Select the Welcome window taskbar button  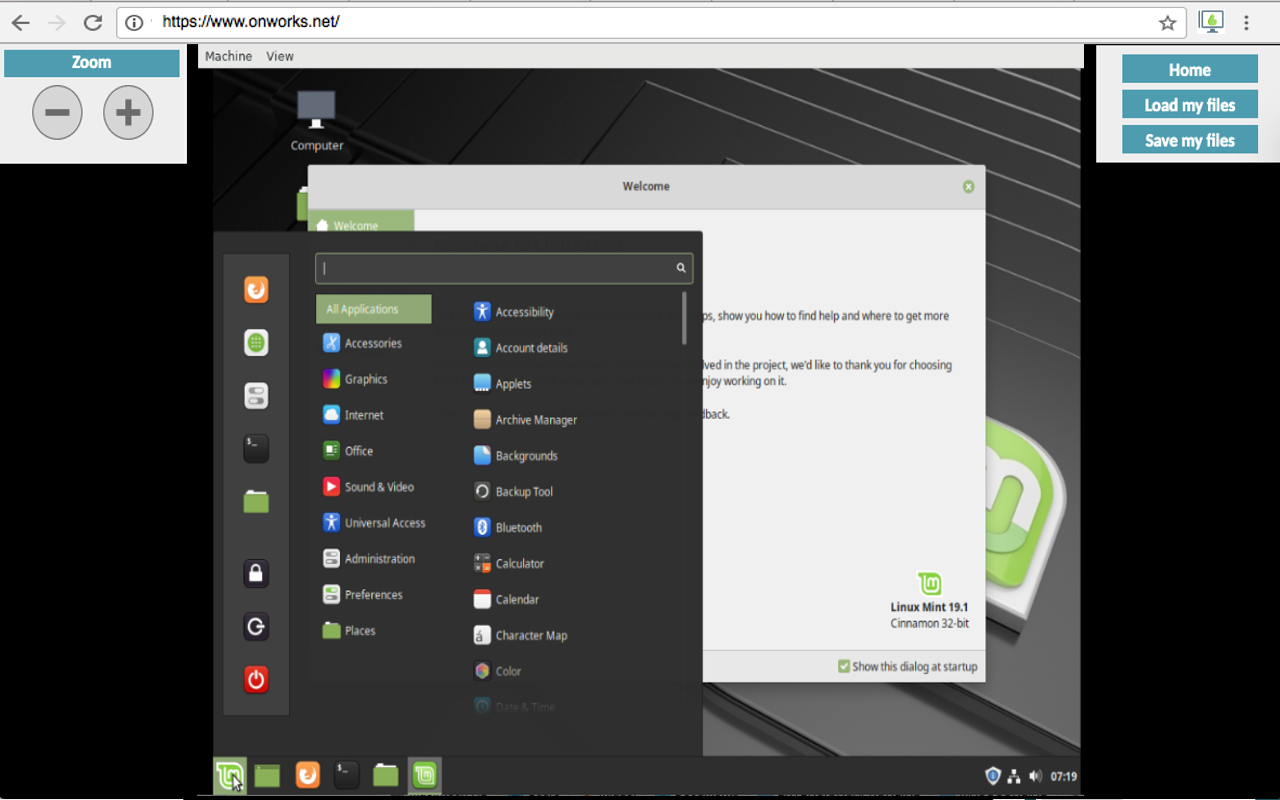[425, 775]
